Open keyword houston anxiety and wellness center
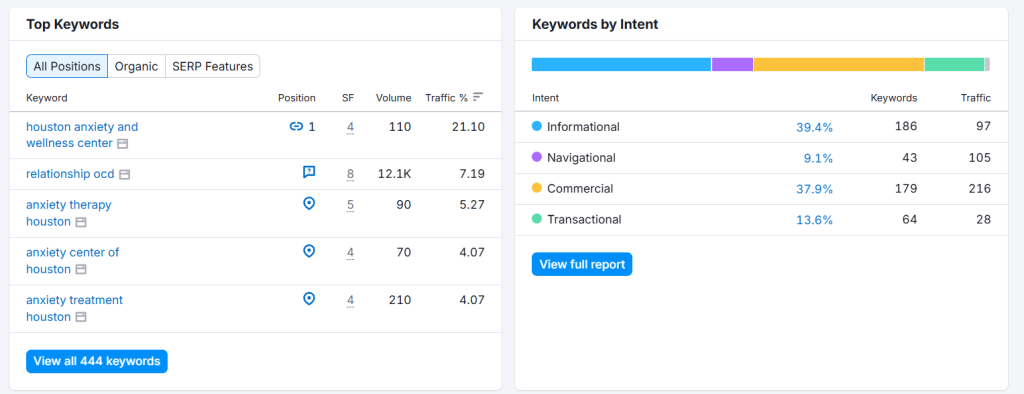 (x=82, y=135)
